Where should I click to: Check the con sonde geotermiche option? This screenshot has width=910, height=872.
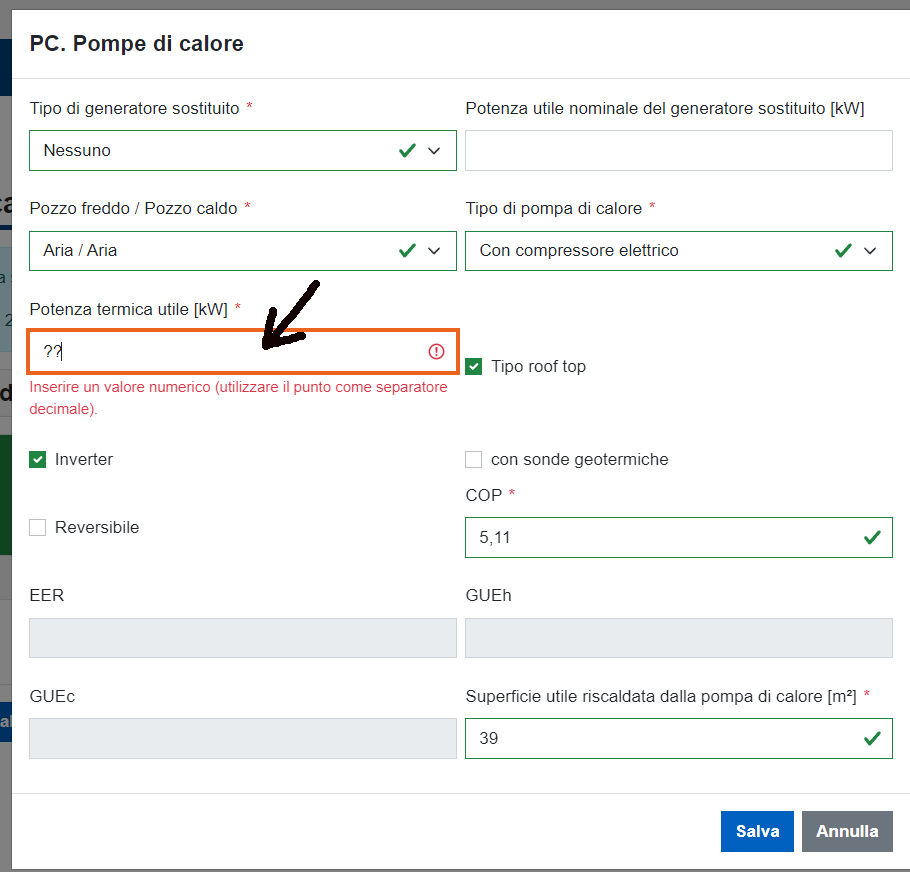click(x=474, y=459)
